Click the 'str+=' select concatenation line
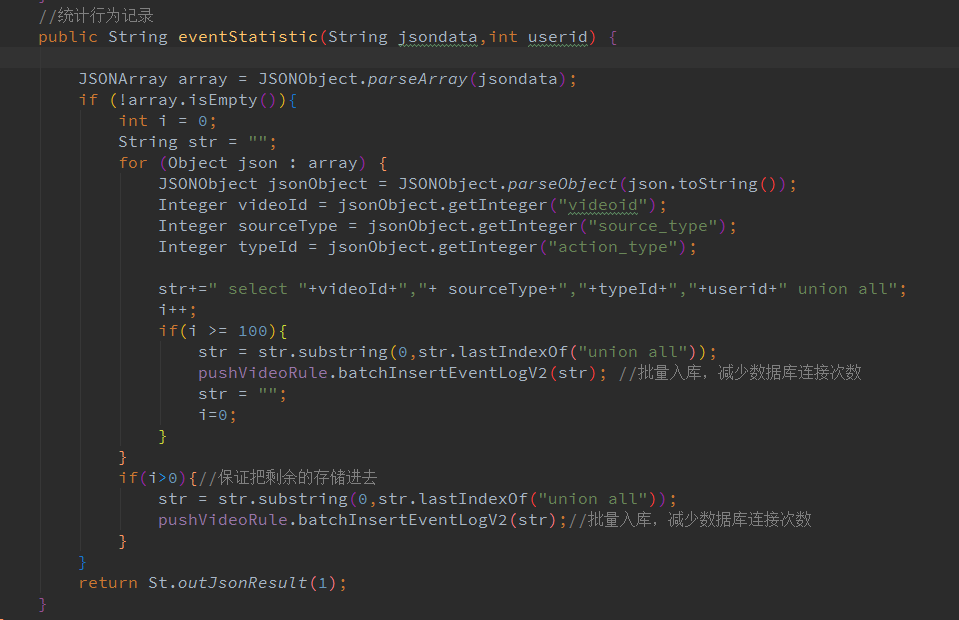959x620 pixels. tap(532, 289)
